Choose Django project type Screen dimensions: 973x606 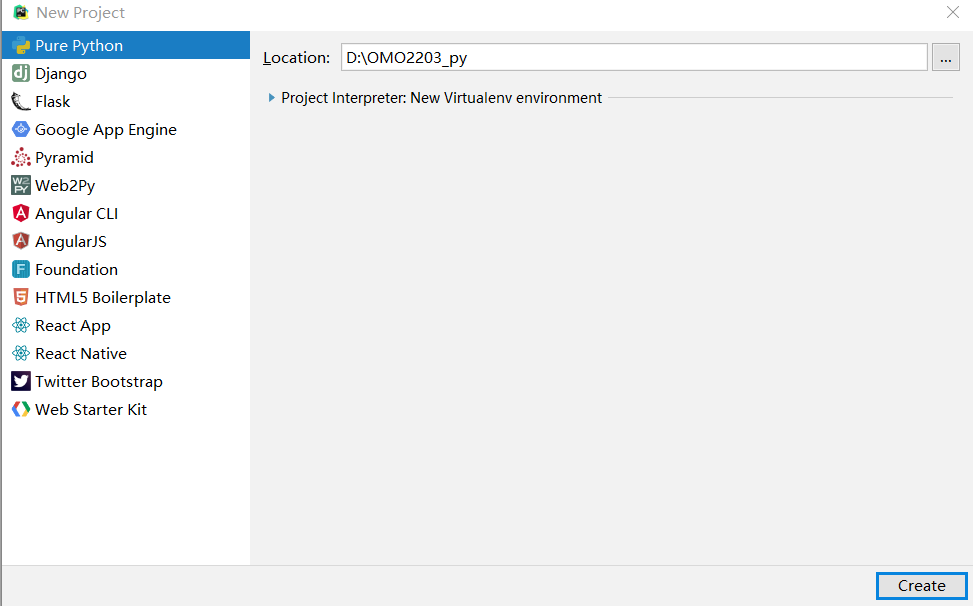[126, 73]
